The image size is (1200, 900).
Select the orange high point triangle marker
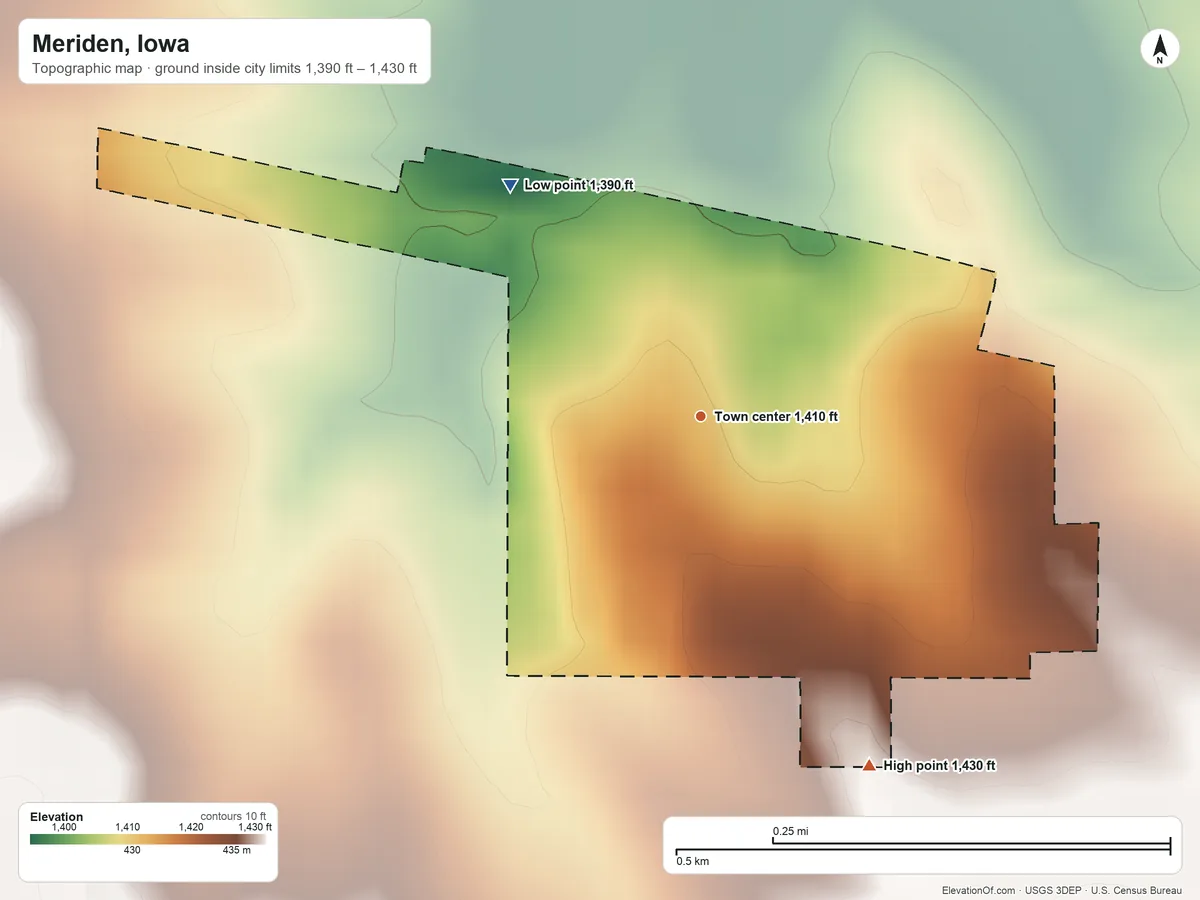coord(869,765)
